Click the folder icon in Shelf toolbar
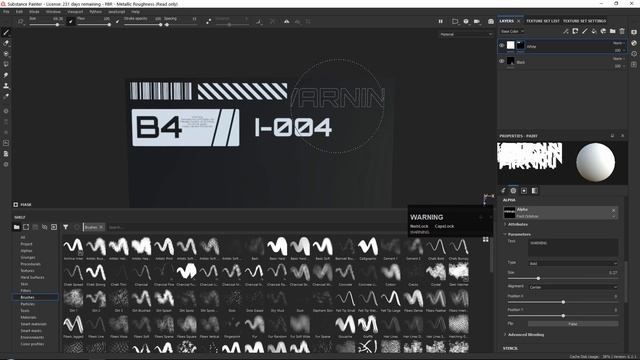Viewport: 640px width, 360px height. [16, 227]
